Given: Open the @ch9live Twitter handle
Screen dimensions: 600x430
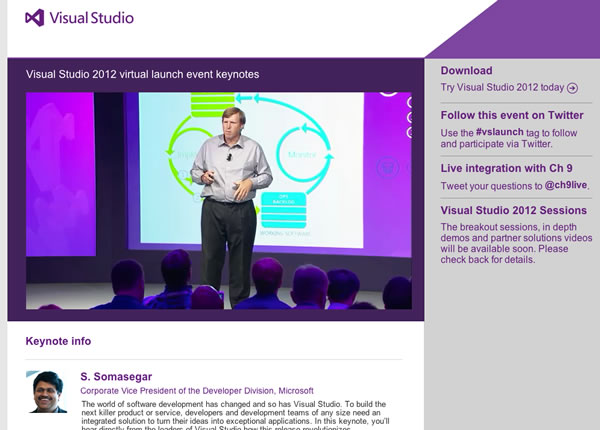Looking at the screenshot, I should [566, 185].
